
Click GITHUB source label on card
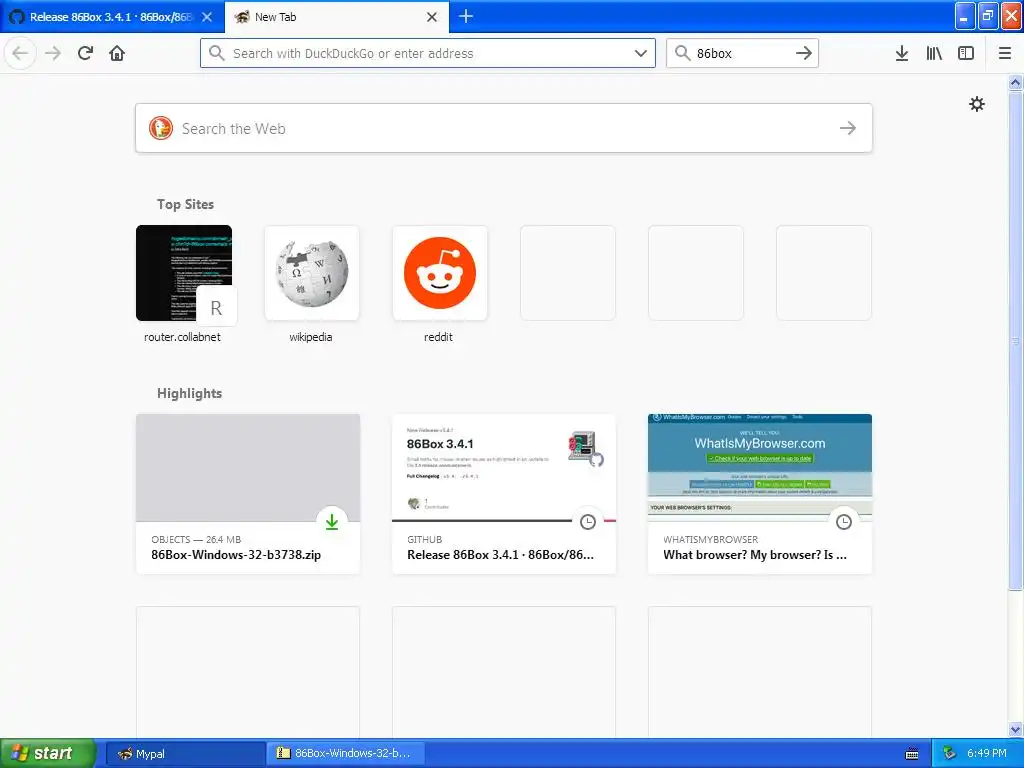424,539
